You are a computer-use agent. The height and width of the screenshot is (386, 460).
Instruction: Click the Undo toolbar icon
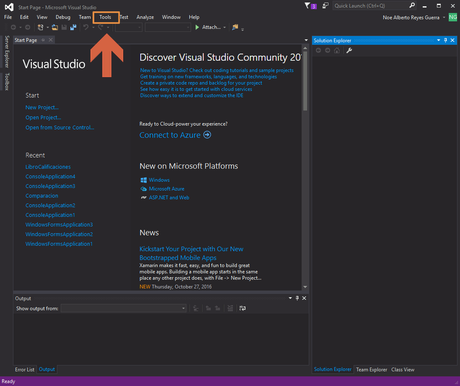(86, 27)
